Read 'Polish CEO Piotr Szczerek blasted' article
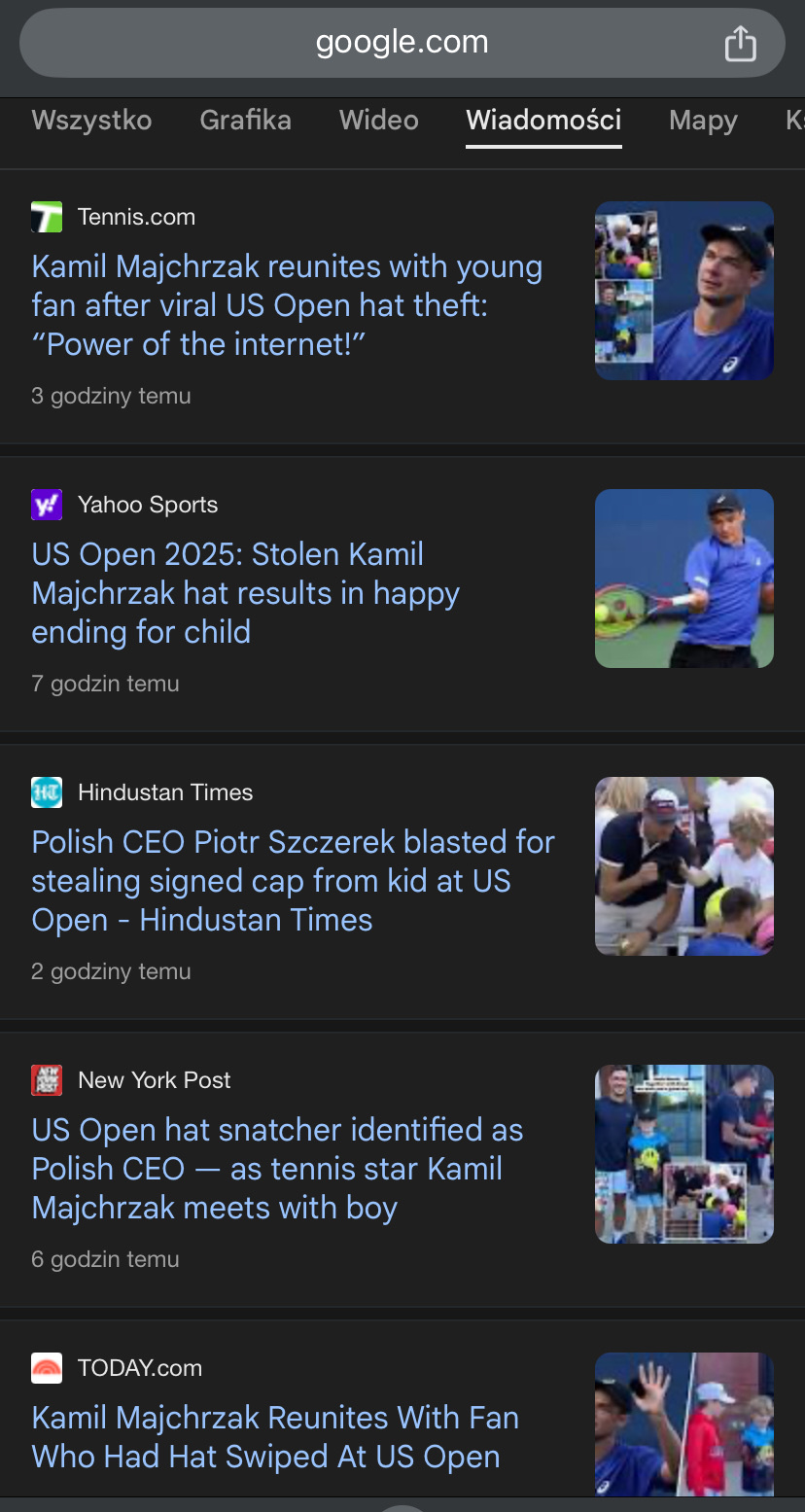Viewport: 805px width, 1512px height. pyautogui.click(x=293, y=881)
